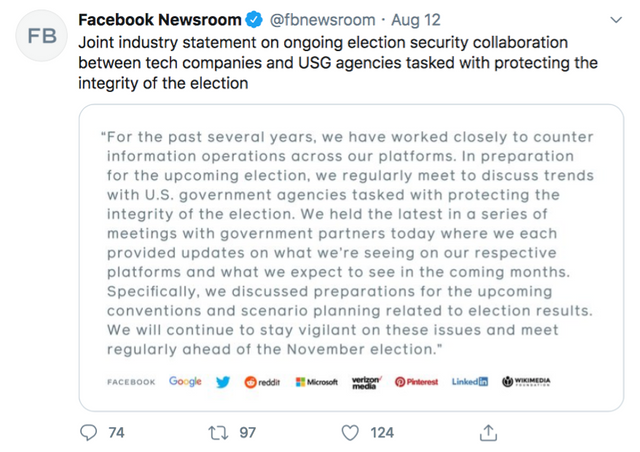This screenshot has width=640, height=452.
Task: Click the 97 retweets count
Action: click(248, 433)
